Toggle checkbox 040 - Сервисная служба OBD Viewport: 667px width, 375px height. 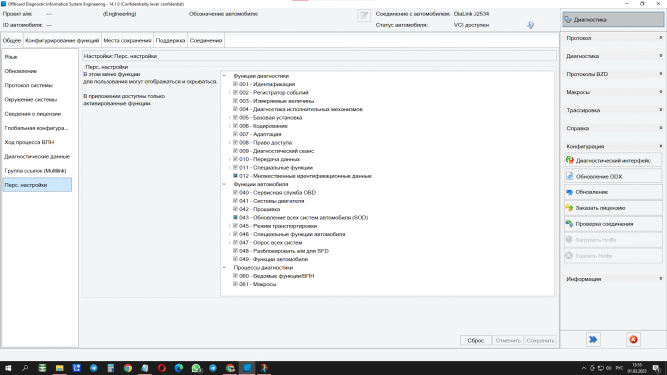click(235, 192)
